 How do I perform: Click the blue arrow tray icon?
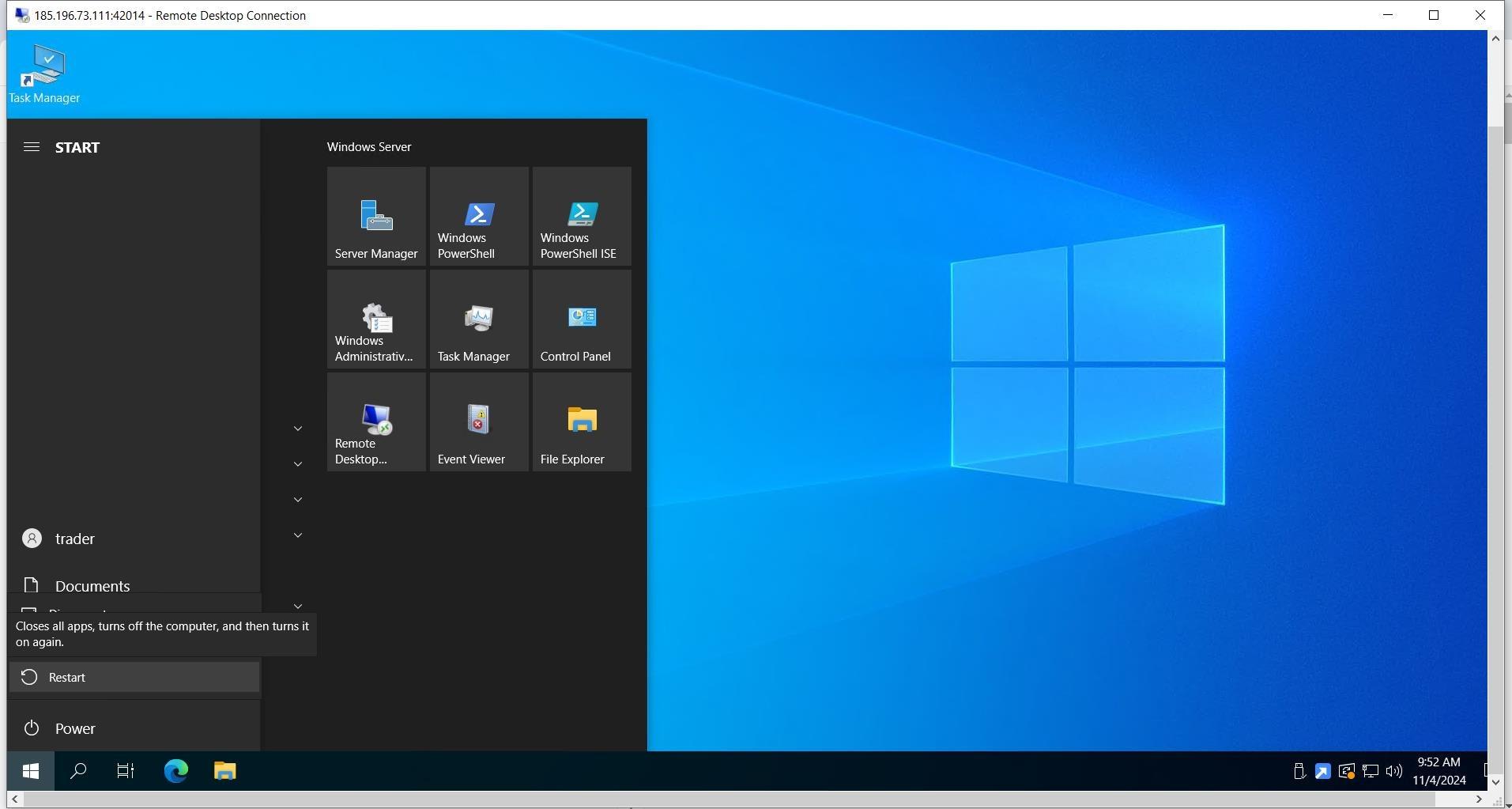click(1322, 771)
